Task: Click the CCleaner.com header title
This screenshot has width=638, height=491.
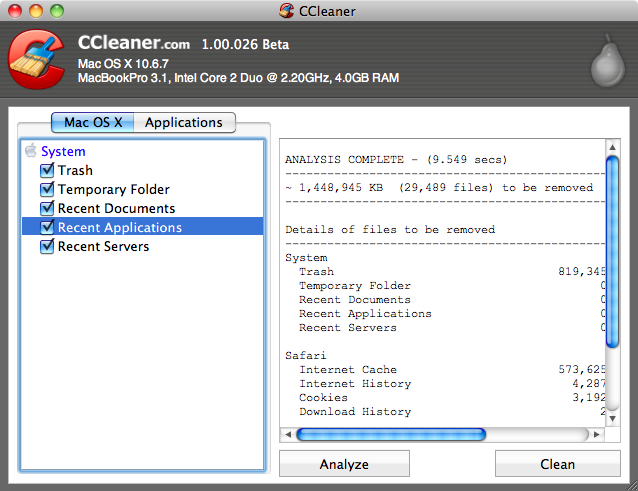Action: click(134, 43)
